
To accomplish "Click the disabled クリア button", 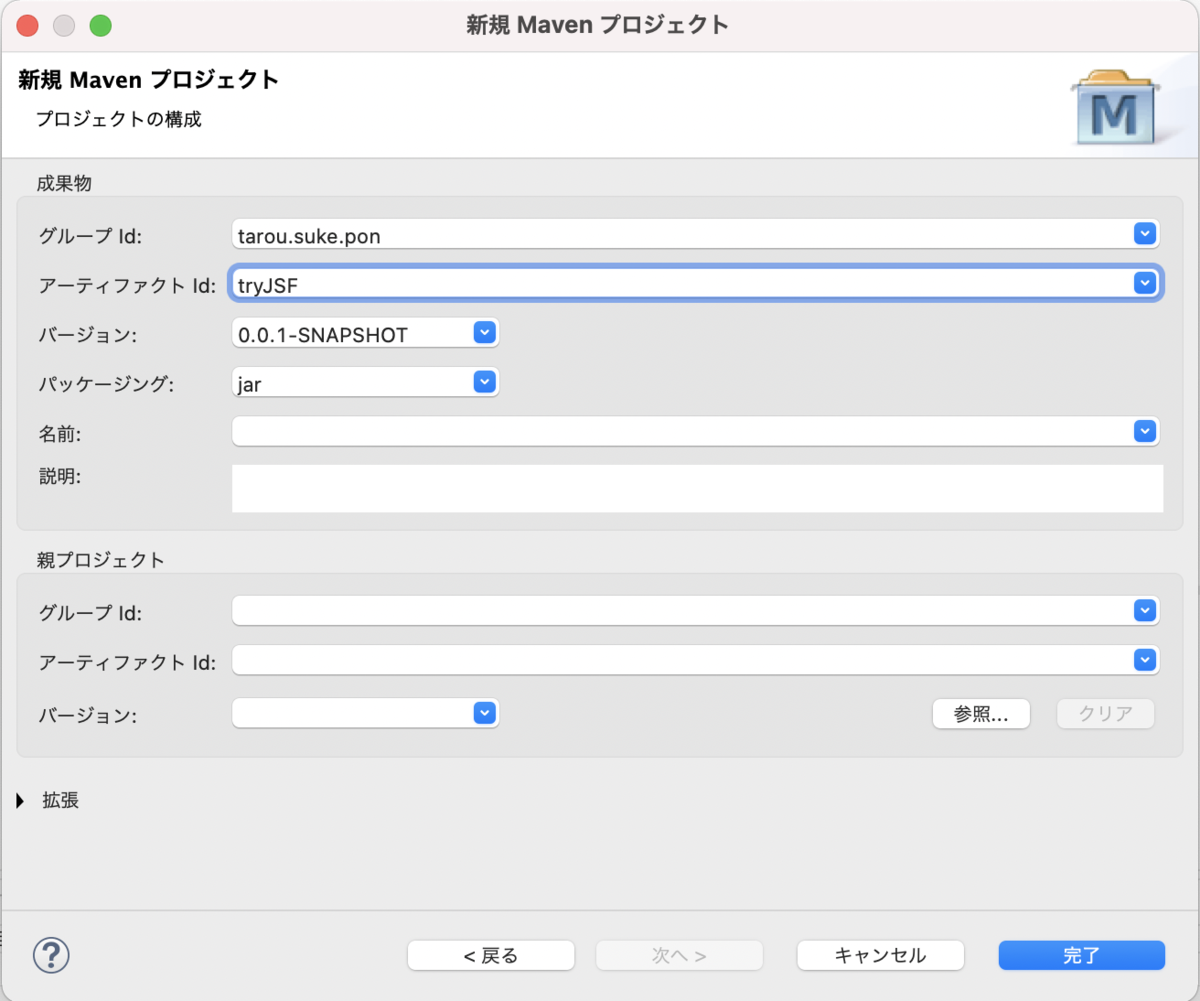I will point(1106,714).
